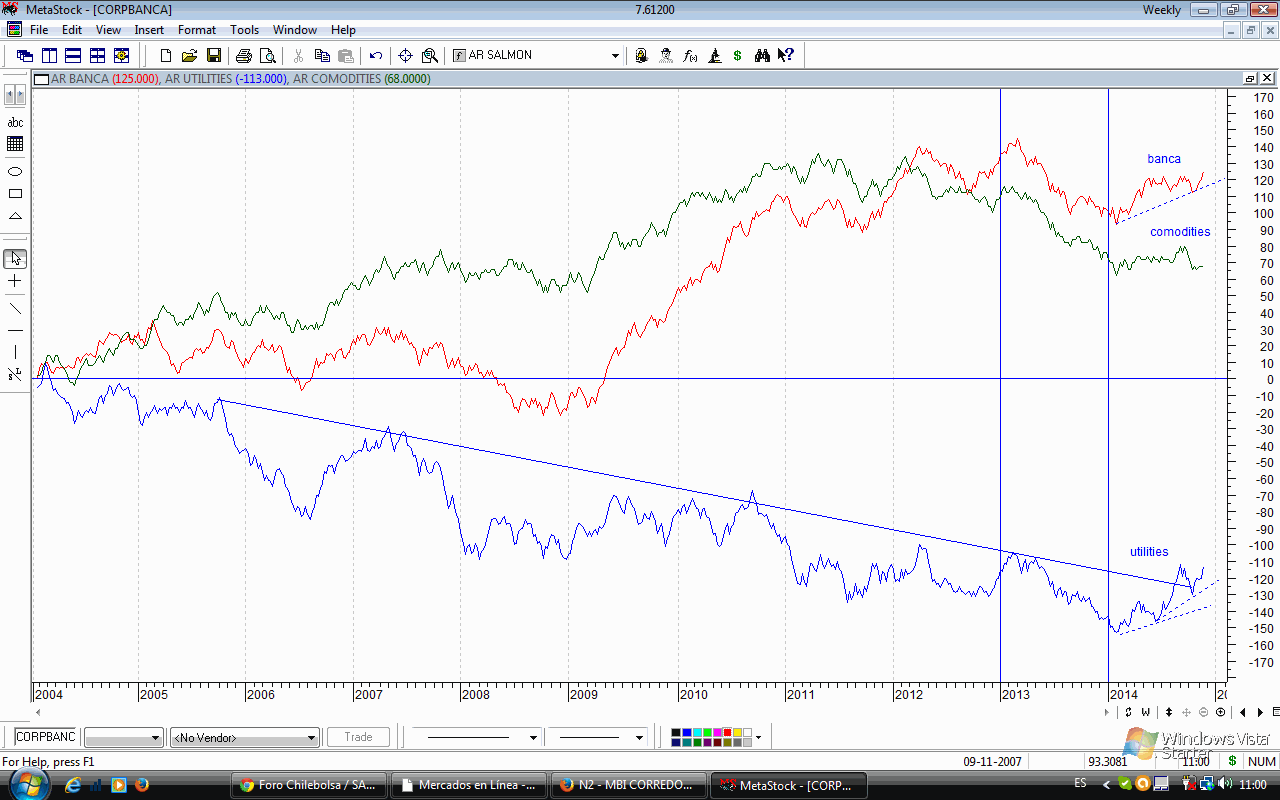1280x800 pixels.
Task: Click the green dollar sign icon
Action: pos(737,56)
